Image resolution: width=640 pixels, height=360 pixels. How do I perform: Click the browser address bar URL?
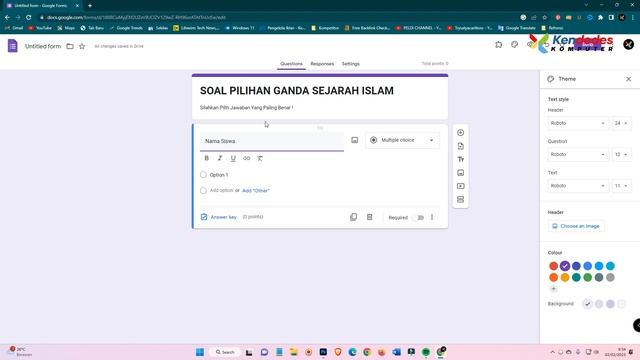point(136,18)
